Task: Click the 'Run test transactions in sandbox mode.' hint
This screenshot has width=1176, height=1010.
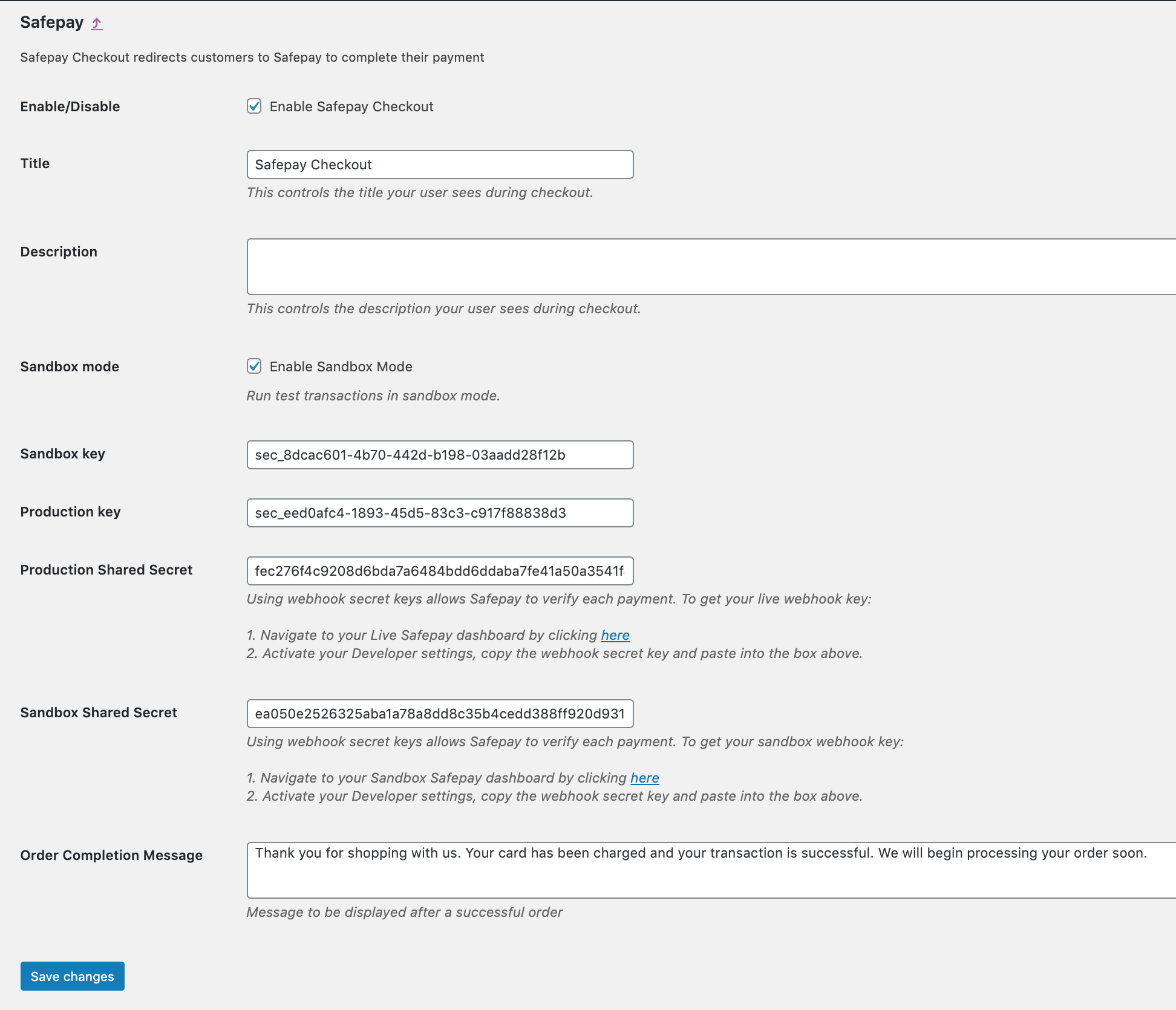Action: 373,396
